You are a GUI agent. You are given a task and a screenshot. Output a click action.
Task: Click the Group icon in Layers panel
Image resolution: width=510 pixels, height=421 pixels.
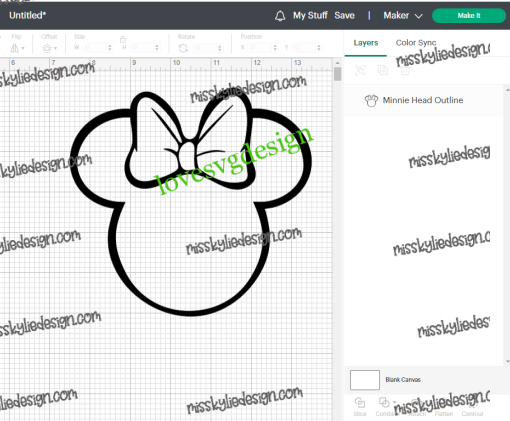(360, 70)
